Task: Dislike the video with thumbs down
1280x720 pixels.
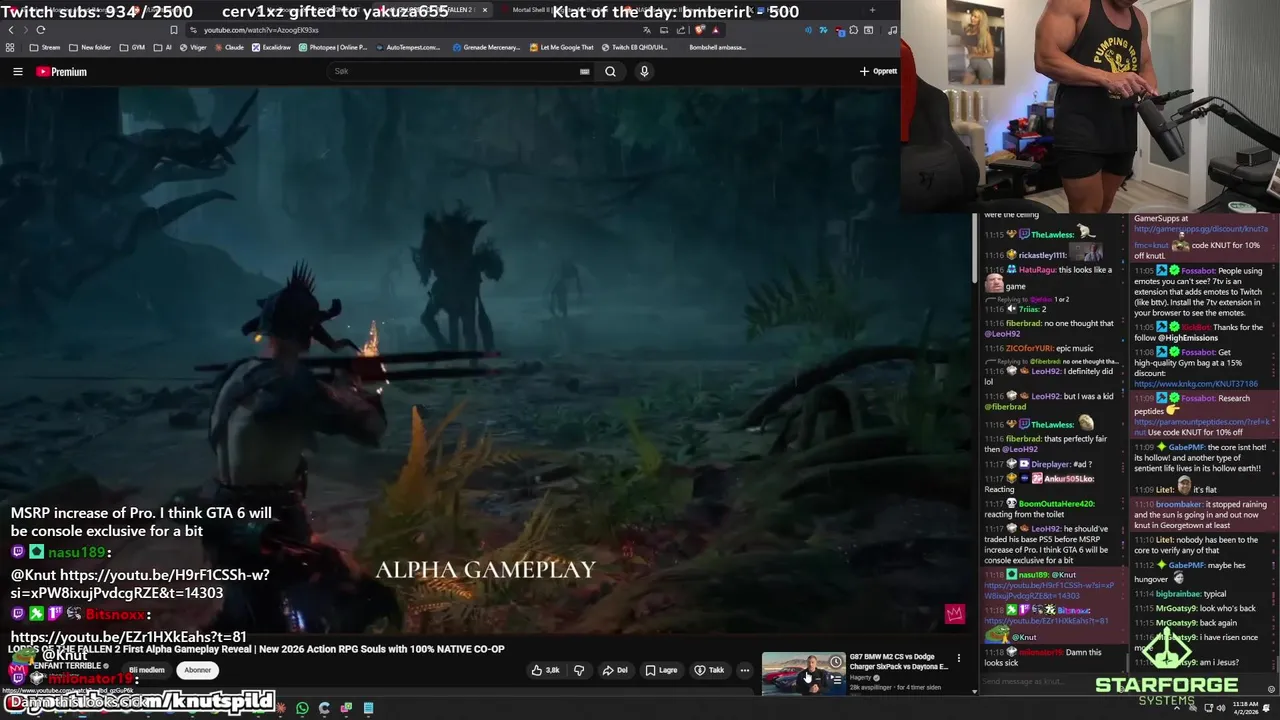Action: (x=579, y=670)
